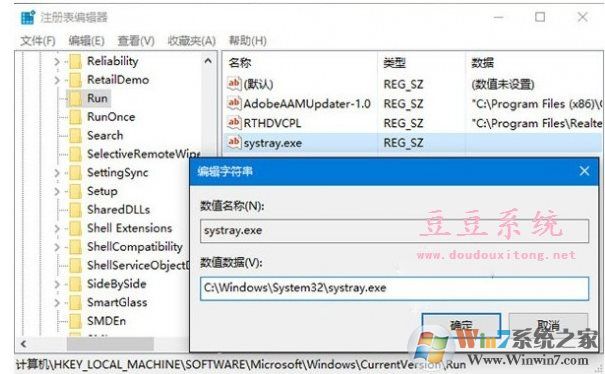Expand the Reliability tree node
The image size is (605, 374).
pyautogui.click(x=57, y=61)
